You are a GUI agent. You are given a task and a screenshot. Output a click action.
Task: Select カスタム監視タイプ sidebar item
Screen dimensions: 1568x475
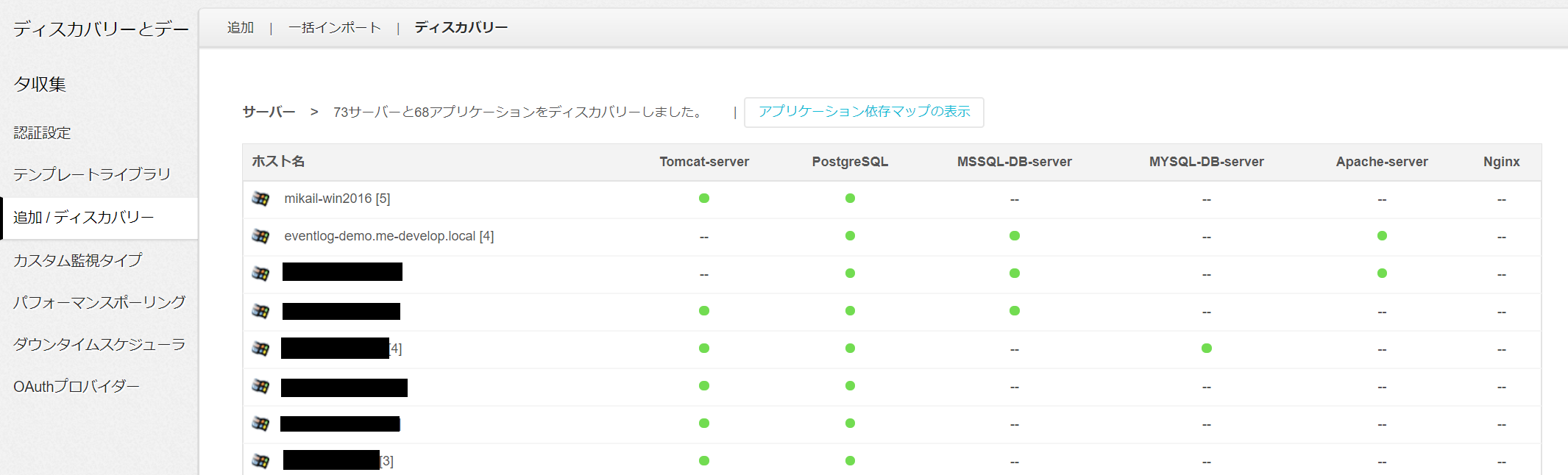click(78, 260)
